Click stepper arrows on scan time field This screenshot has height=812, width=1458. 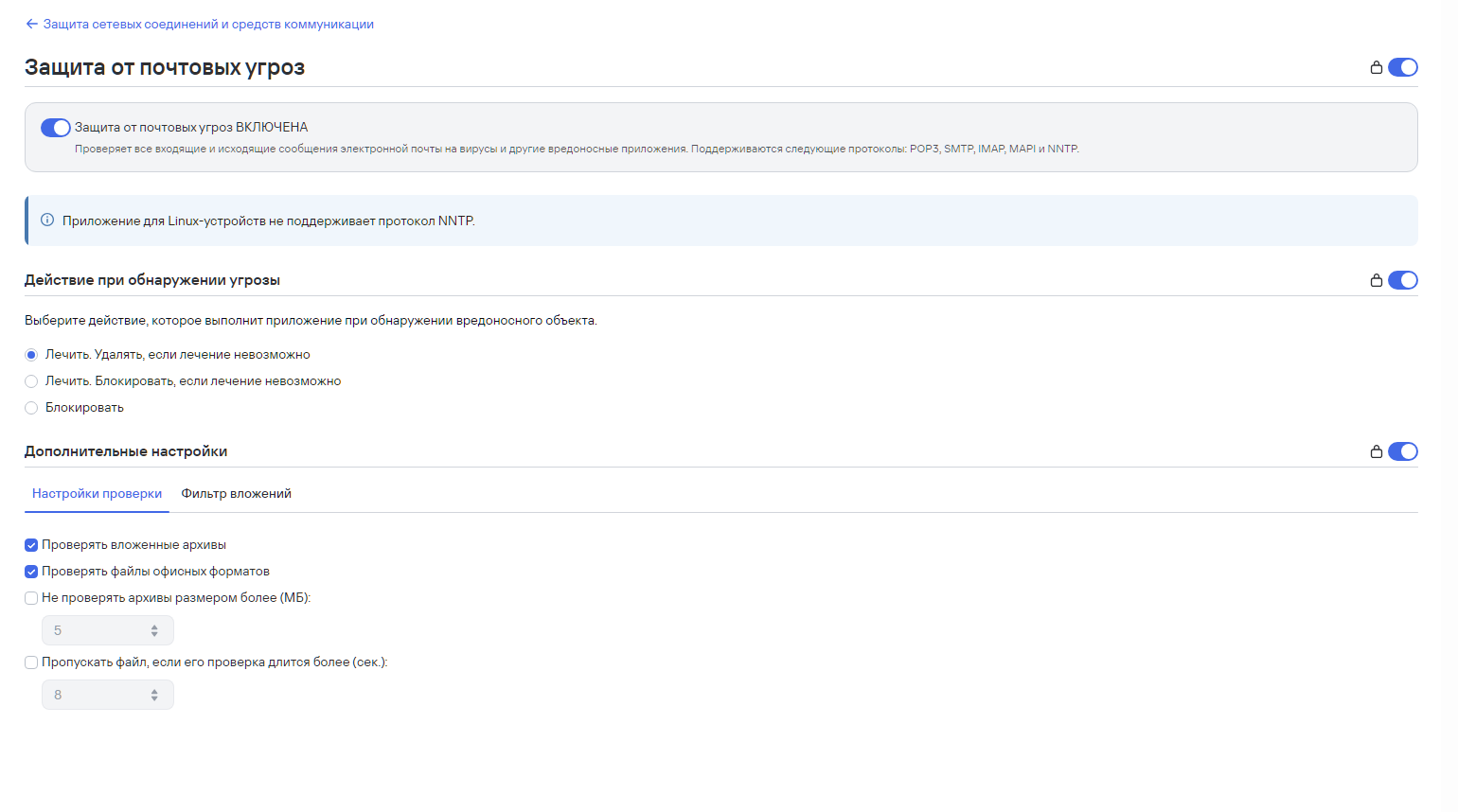pos(154,695)
